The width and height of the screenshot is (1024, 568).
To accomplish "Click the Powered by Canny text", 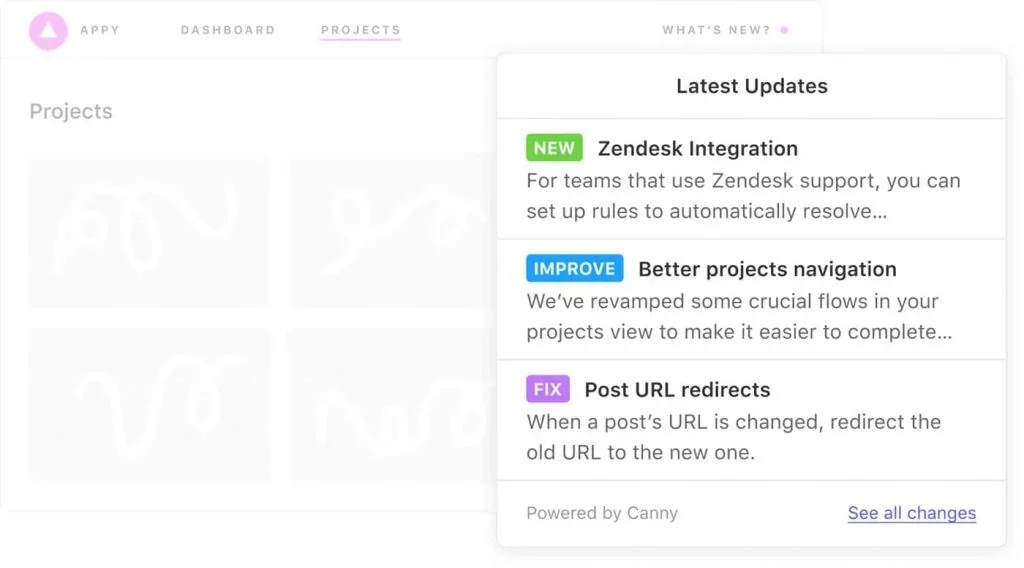I will (x=602, y=513).
